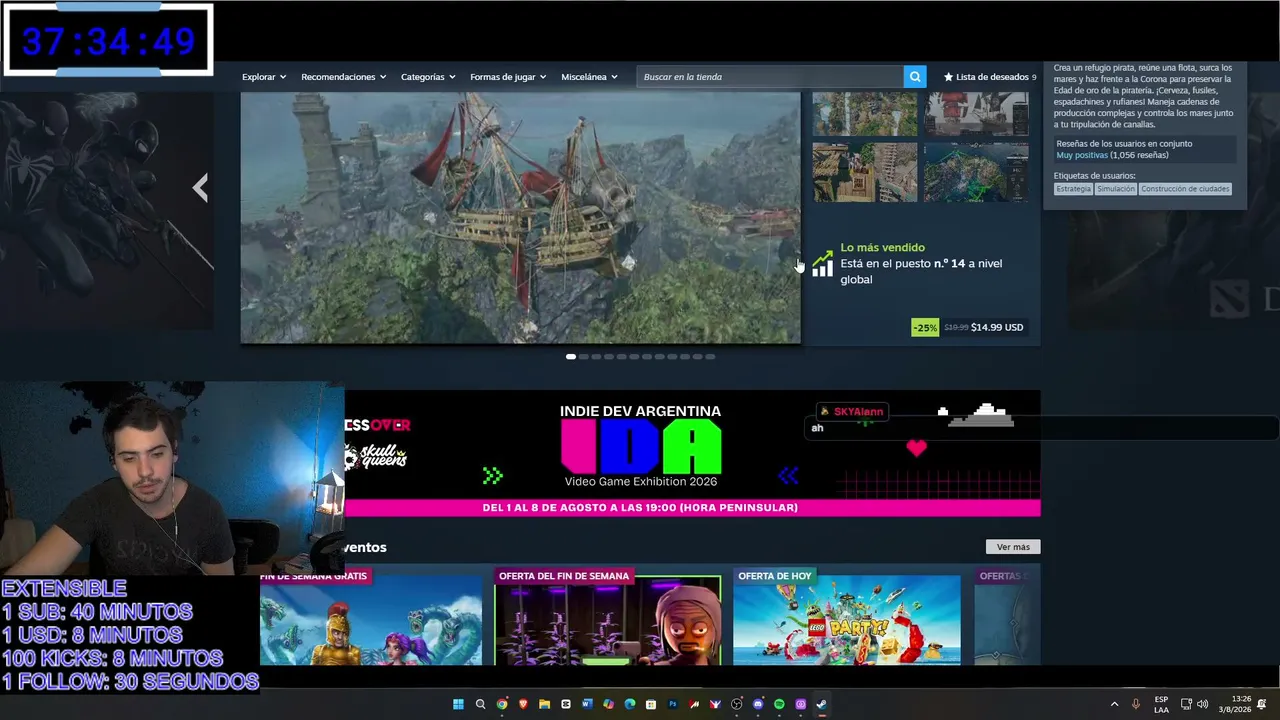Click the ESP LAA language indicator
The image size is (1280, 720).
click(x=1161, y=704)
